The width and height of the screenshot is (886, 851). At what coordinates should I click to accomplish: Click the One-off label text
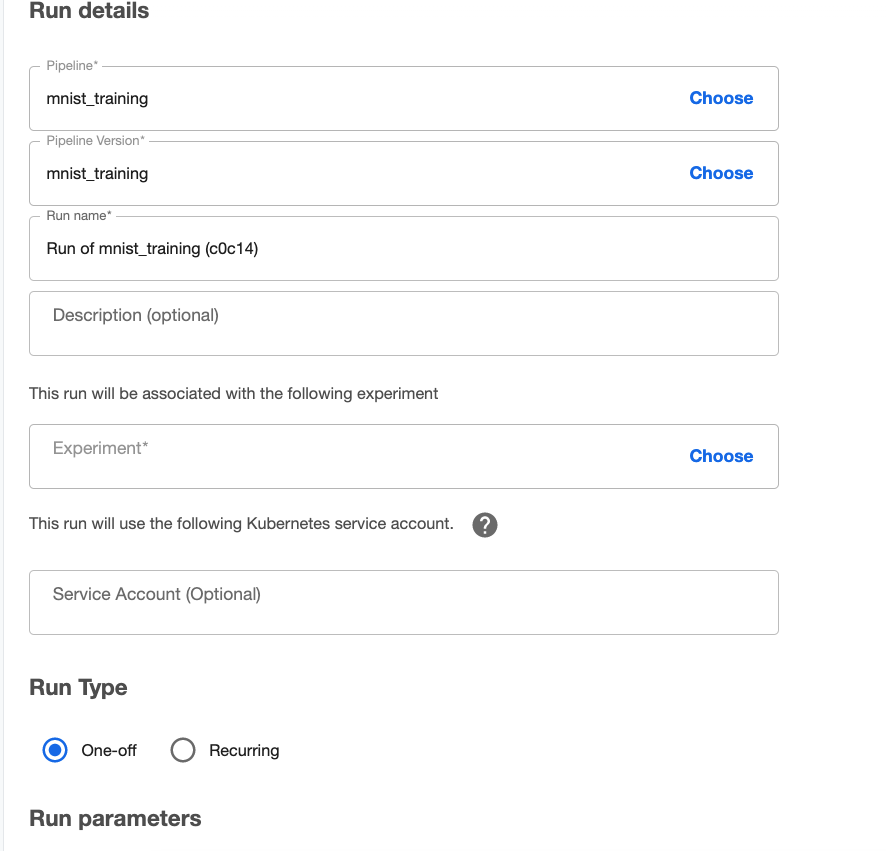(x=109, y=750)
